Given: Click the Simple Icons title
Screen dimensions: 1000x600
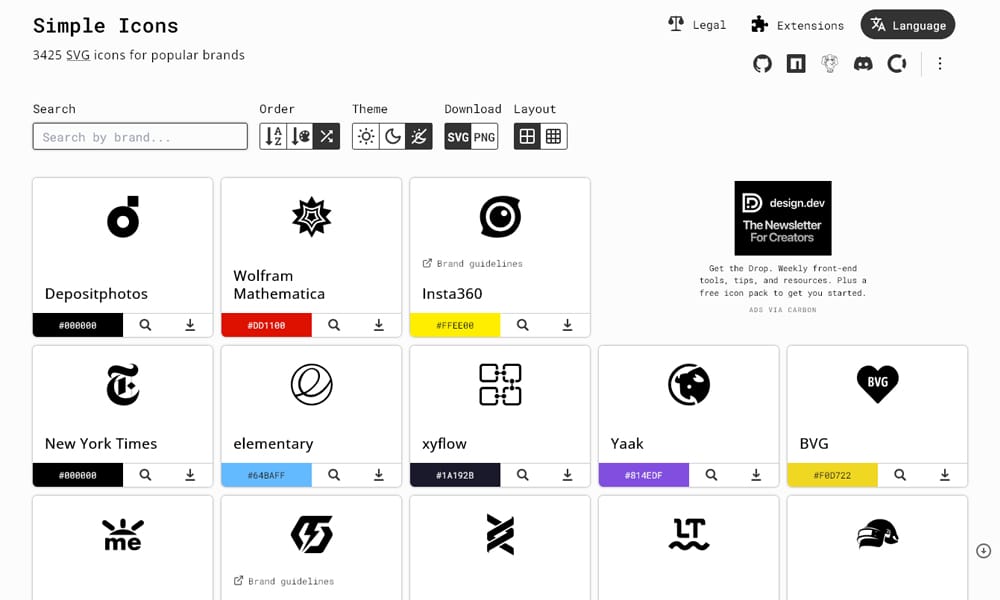Looking at the screenshot, I should (106, 26).
